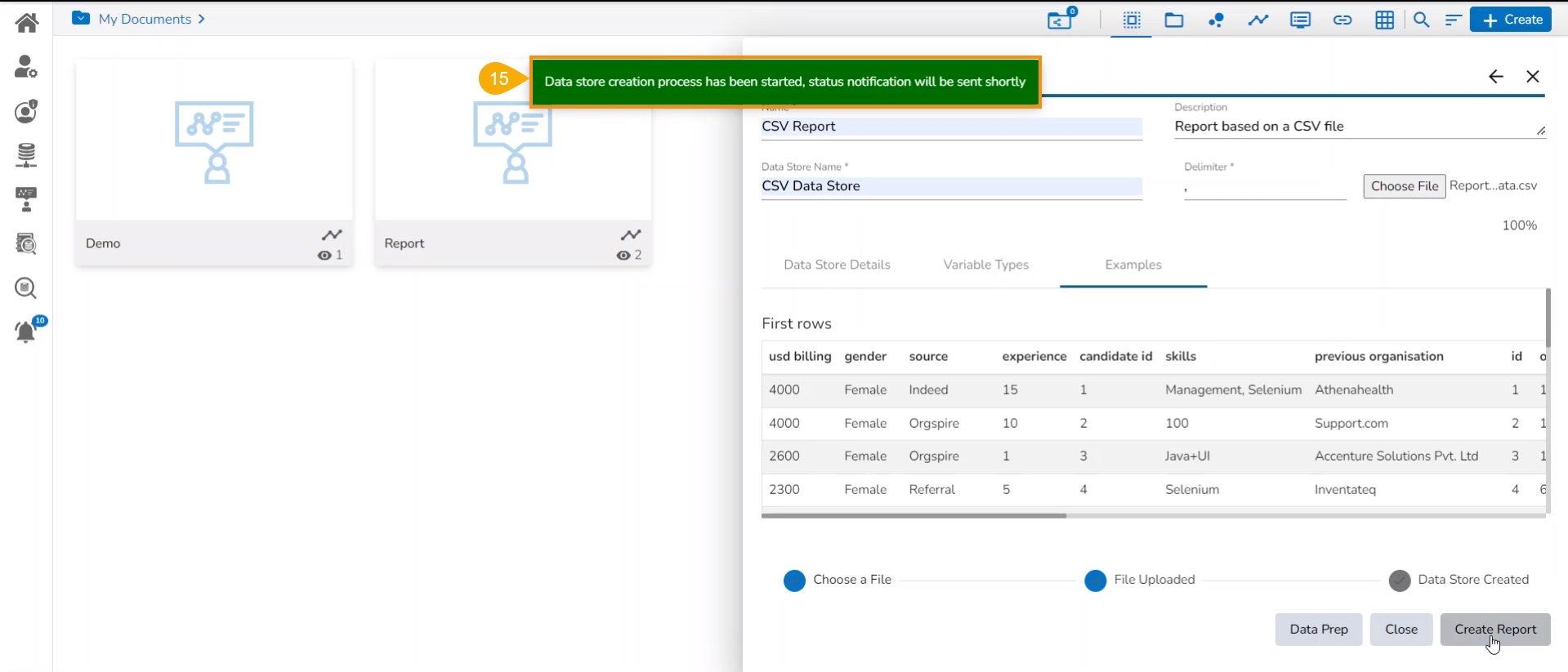Image resolution: width=1568 pixels, height=672 pixels.
Task: Click the Data Prep button
Action: coord(1318,630)
